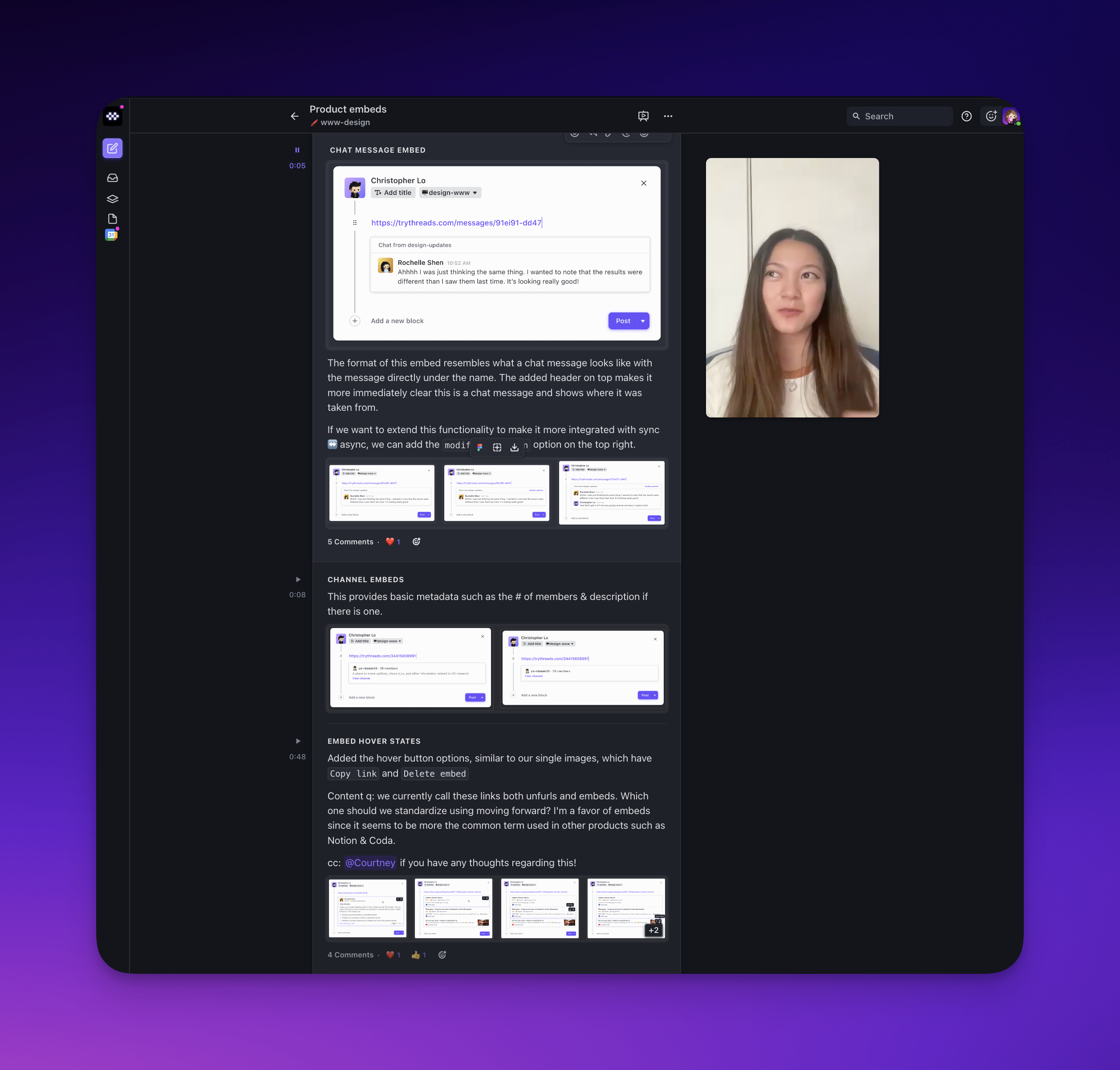1120x1070 pixels.
Task: Click the plus circle beside Add a new block
Action: click(x=355, y=321)
